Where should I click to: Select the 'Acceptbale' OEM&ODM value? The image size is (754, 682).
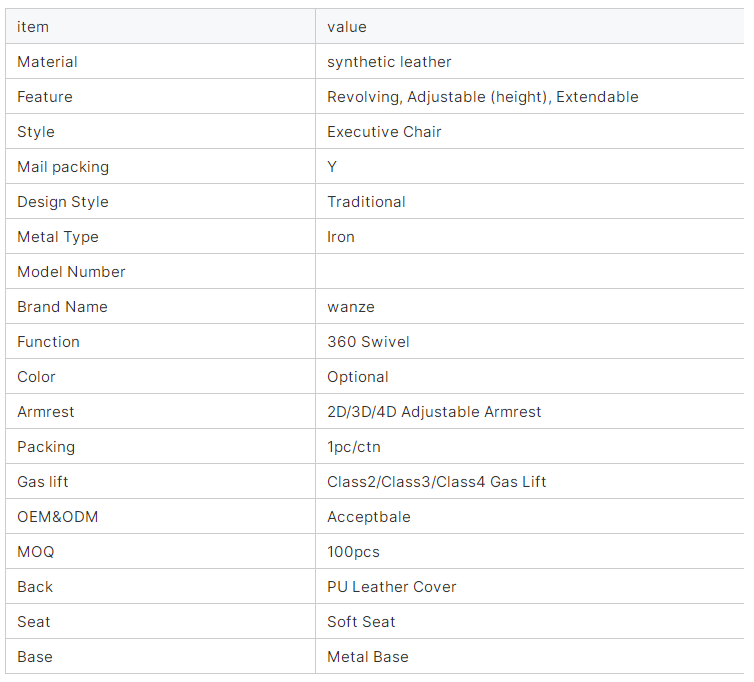click(x=368, y=517)
